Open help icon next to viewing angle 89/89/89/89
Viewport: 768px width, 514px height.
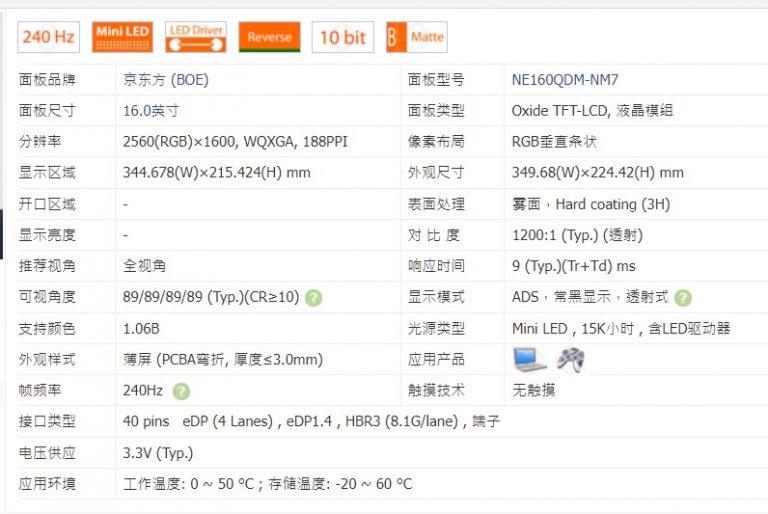[313, 297]
